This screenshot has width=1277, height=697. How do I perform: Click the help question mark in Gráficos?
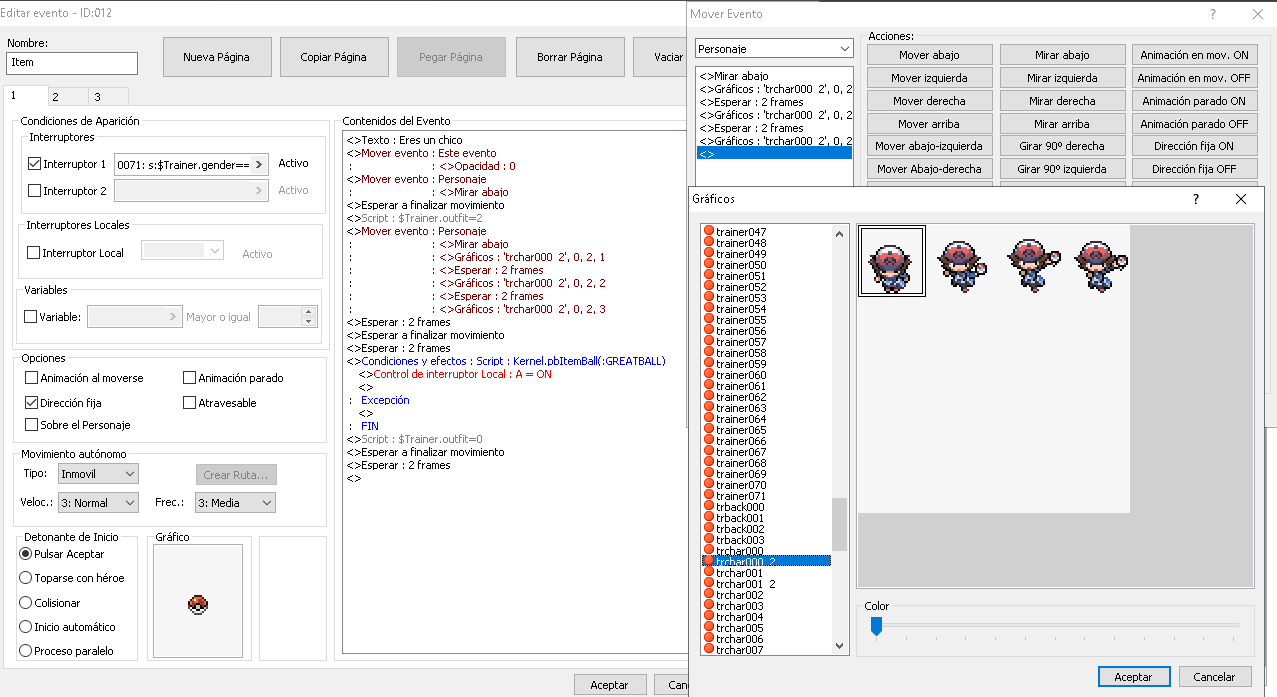(1195, 199)
